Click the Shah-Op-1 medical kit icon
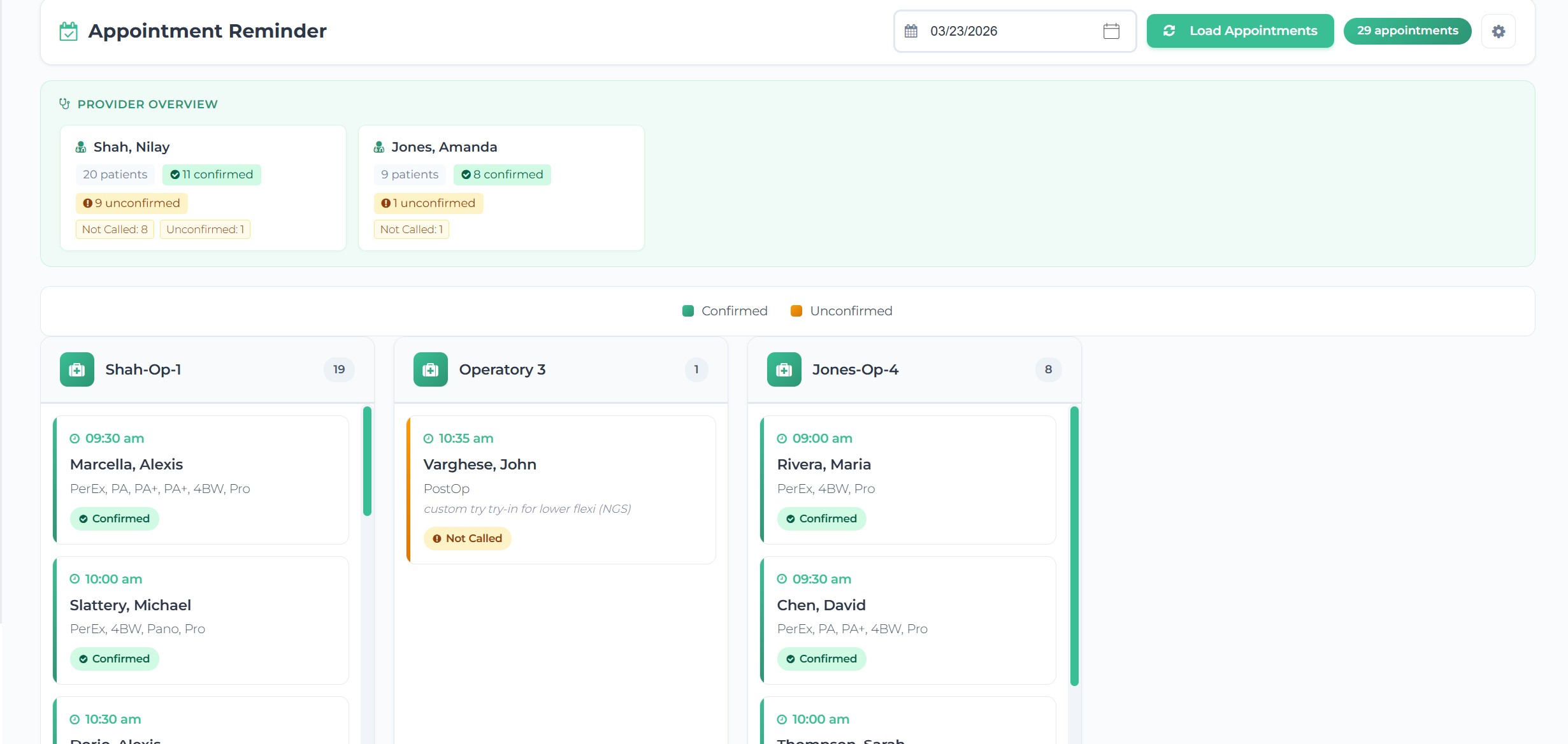 (77, 369)
